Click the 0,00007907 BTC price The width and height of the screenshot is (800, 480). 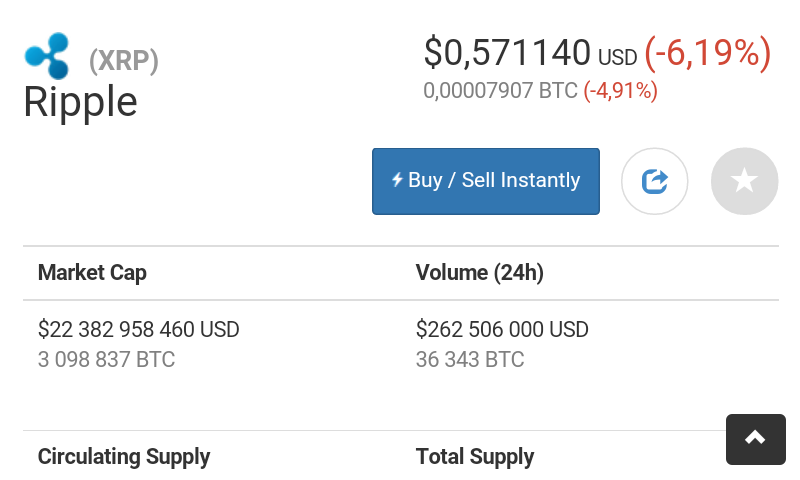coord(501,91)
